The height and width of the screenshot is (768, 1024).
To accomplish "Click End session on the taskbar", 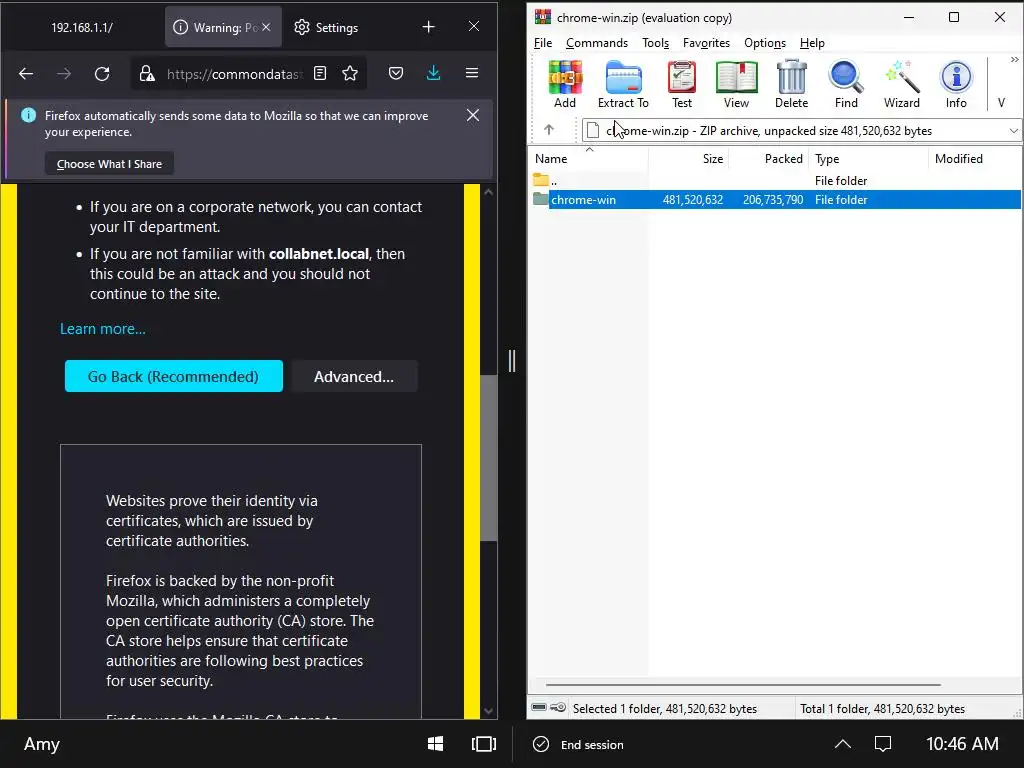I will pyautogui.click(x=578, y=744).
